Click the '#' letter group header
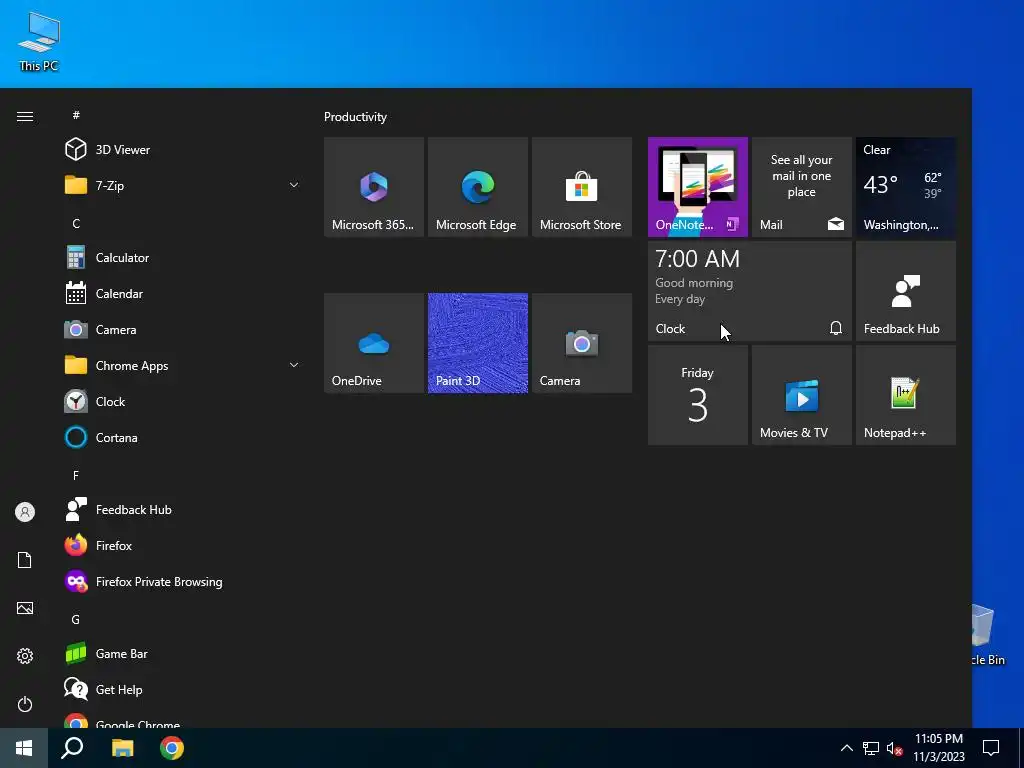 [76, 115]
